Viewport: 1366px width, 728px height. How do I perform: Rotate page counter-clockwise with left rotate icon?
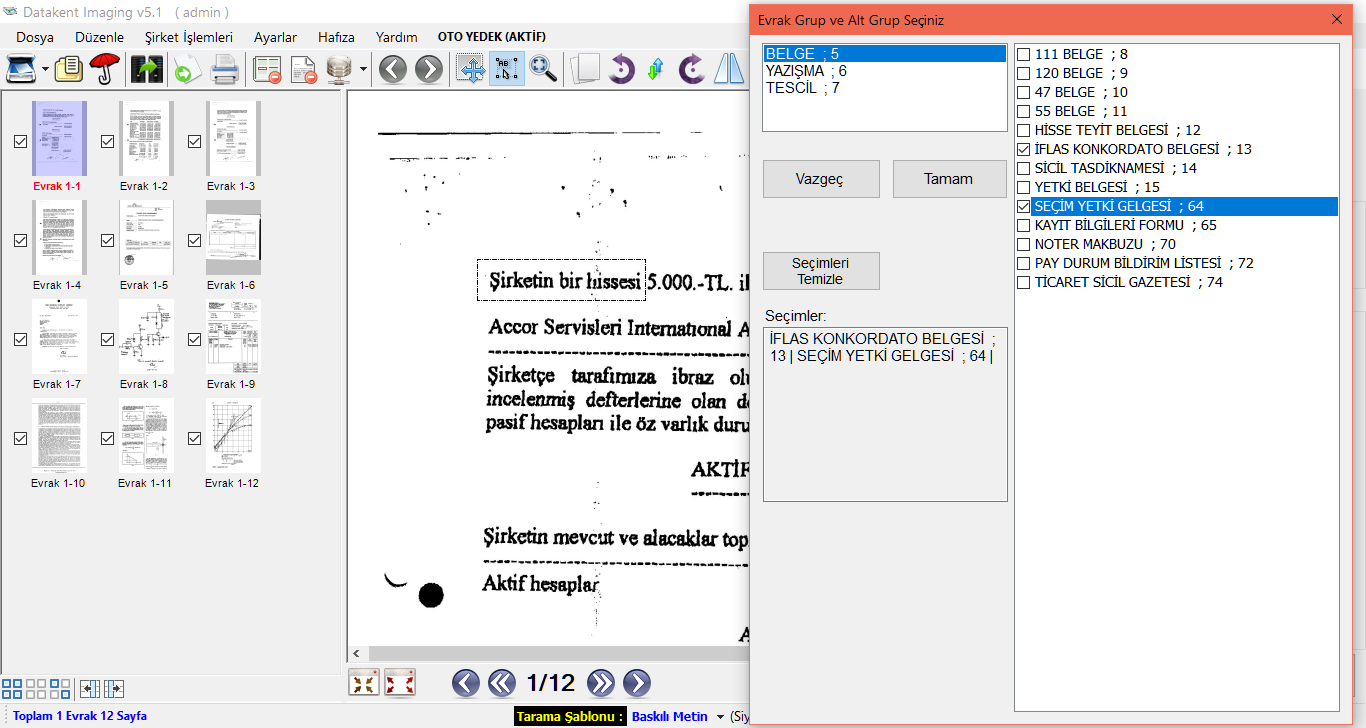[x=621, y=69]
